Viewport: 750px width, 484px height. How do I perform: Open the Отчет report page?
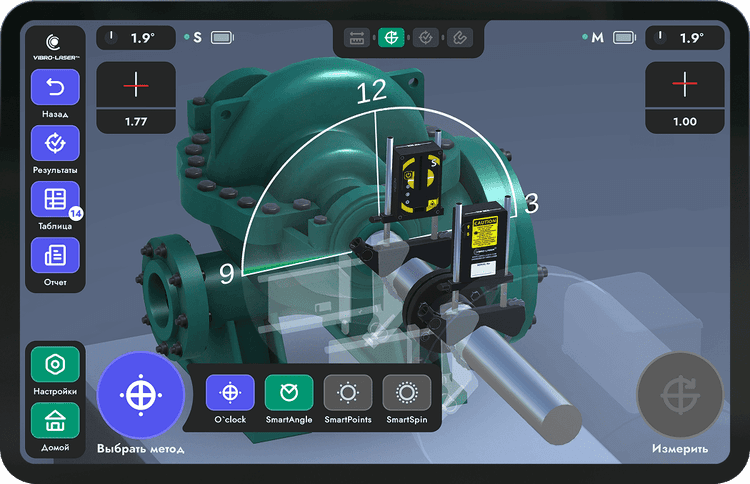click(56, 255)
